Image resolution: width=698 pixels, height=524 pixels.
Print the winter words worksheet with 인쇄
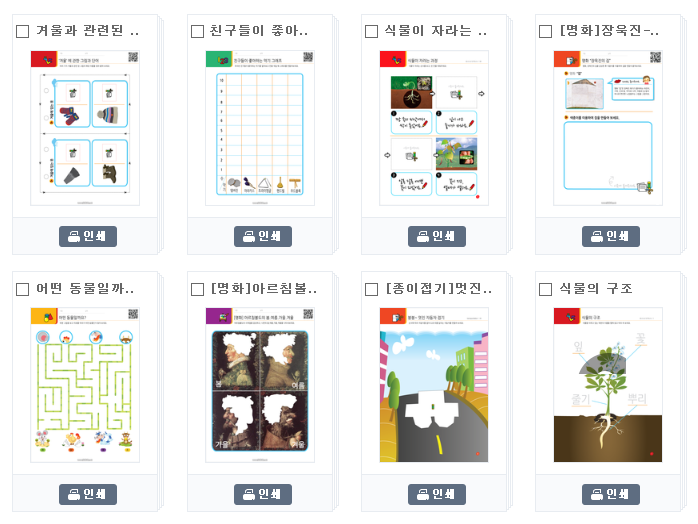[88, 236]
